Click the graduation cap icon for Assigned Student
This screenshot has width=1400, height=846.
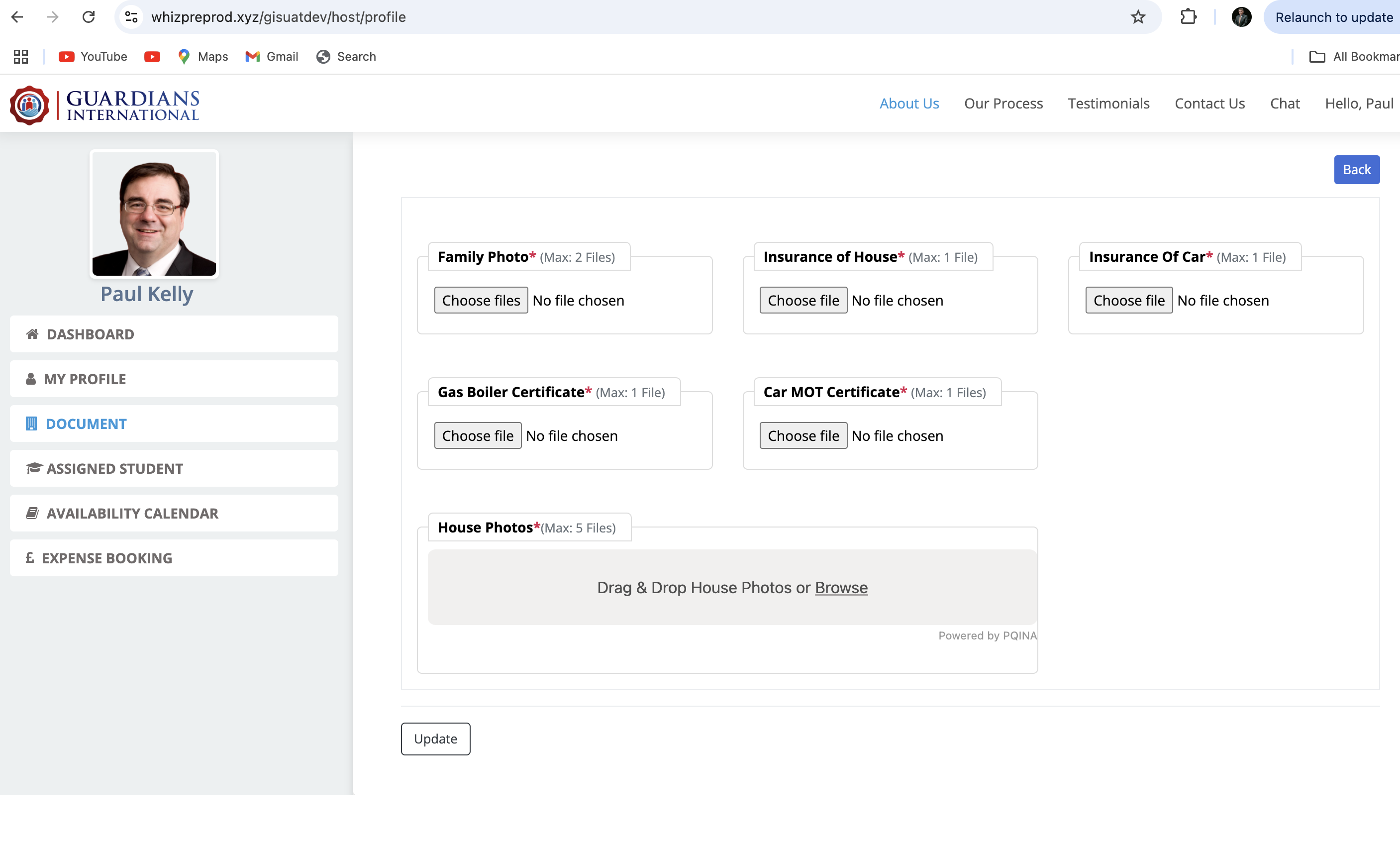click(34, 468)
